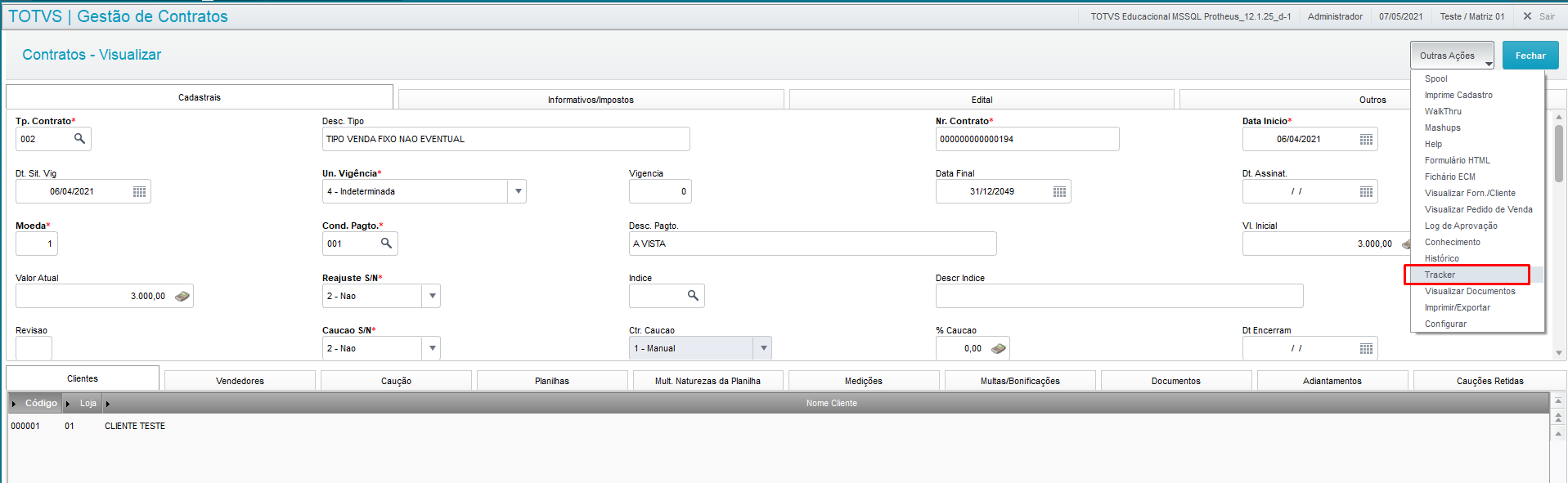Click the Sair link
Image resolution: width=1568 pixels, height=483 pixels.
click(x=1547, y=16)
